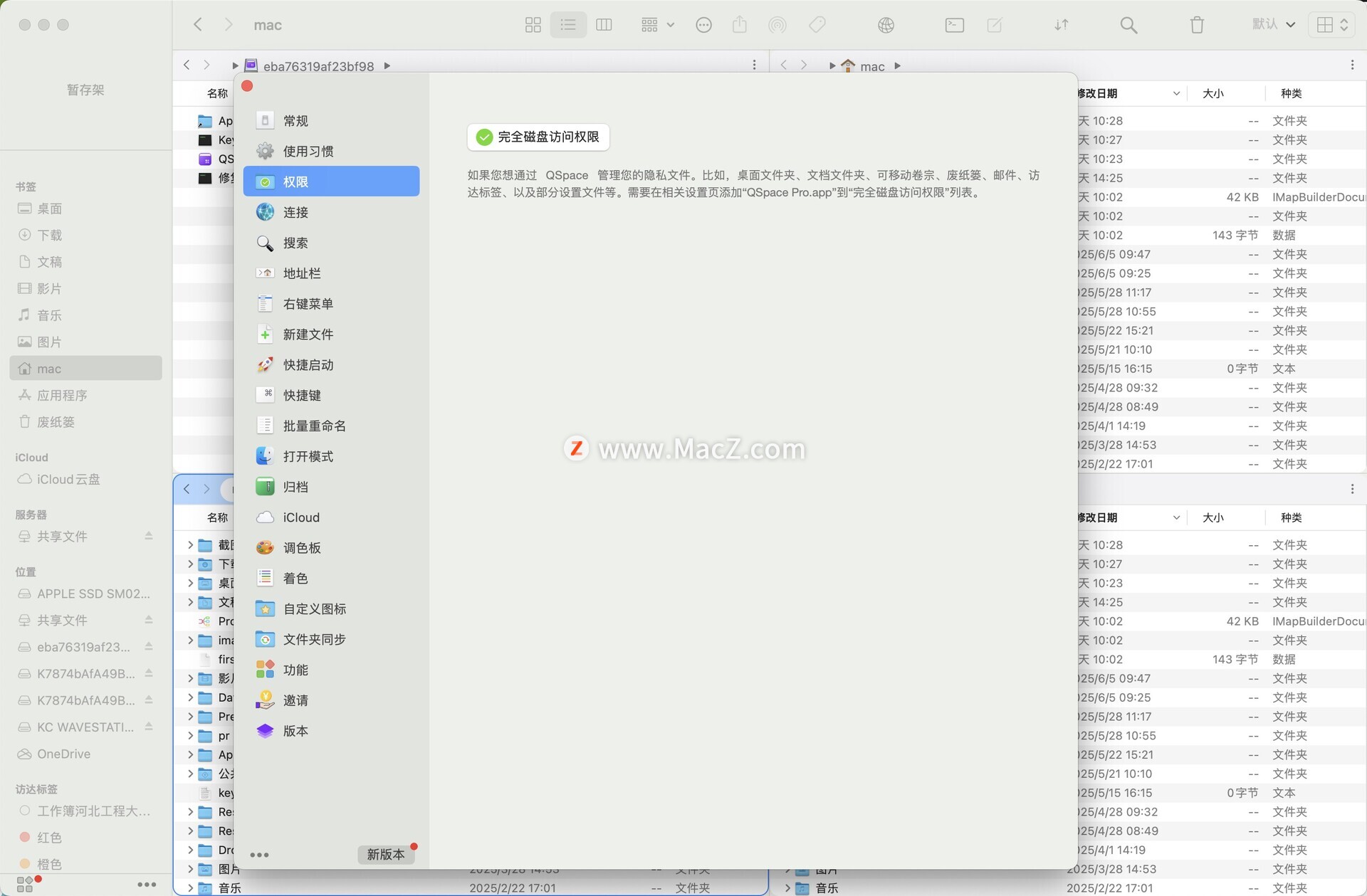Open the pane layout selector
The image size is (1367, 896).
[x=1331, y=25]
